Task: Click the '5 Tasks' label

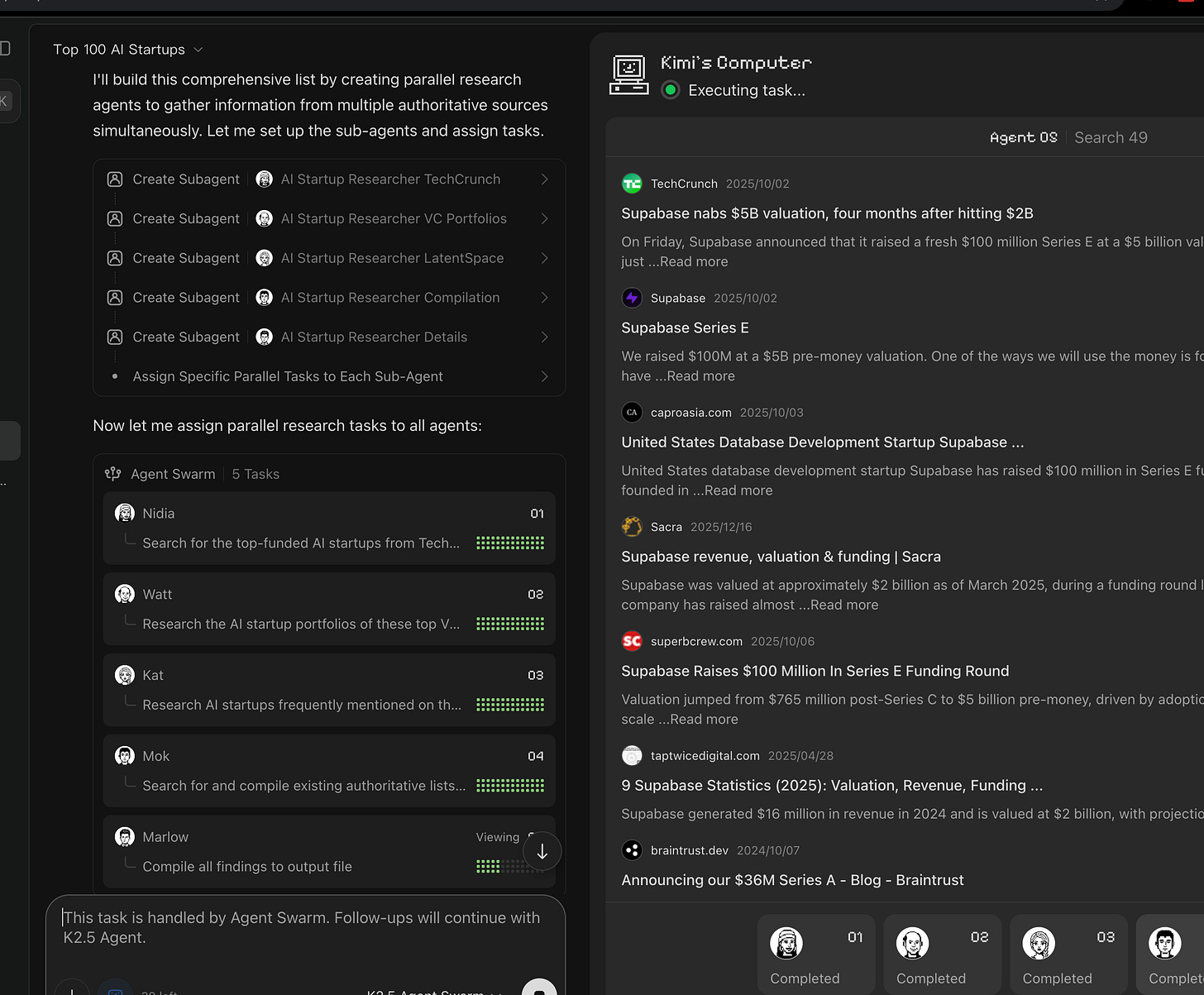Action: coord(256,474)
